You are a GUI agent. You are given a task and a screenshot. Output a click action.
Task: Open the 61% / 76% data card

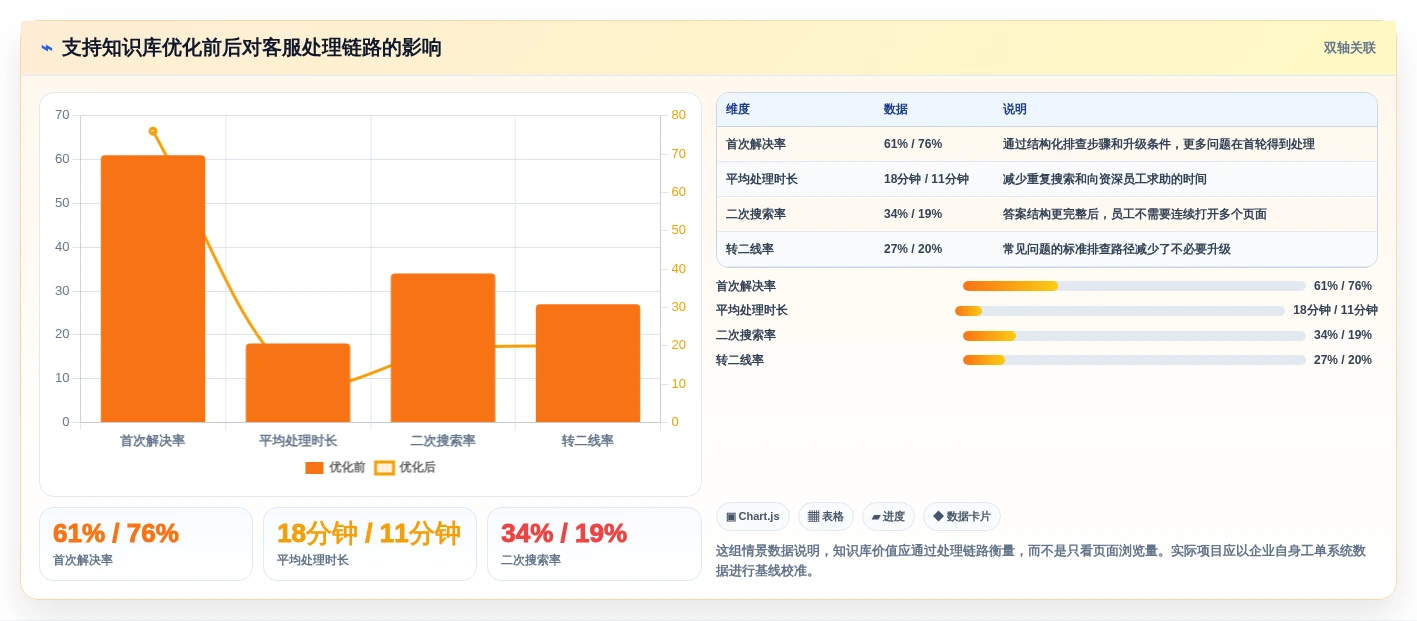point(146,544)
